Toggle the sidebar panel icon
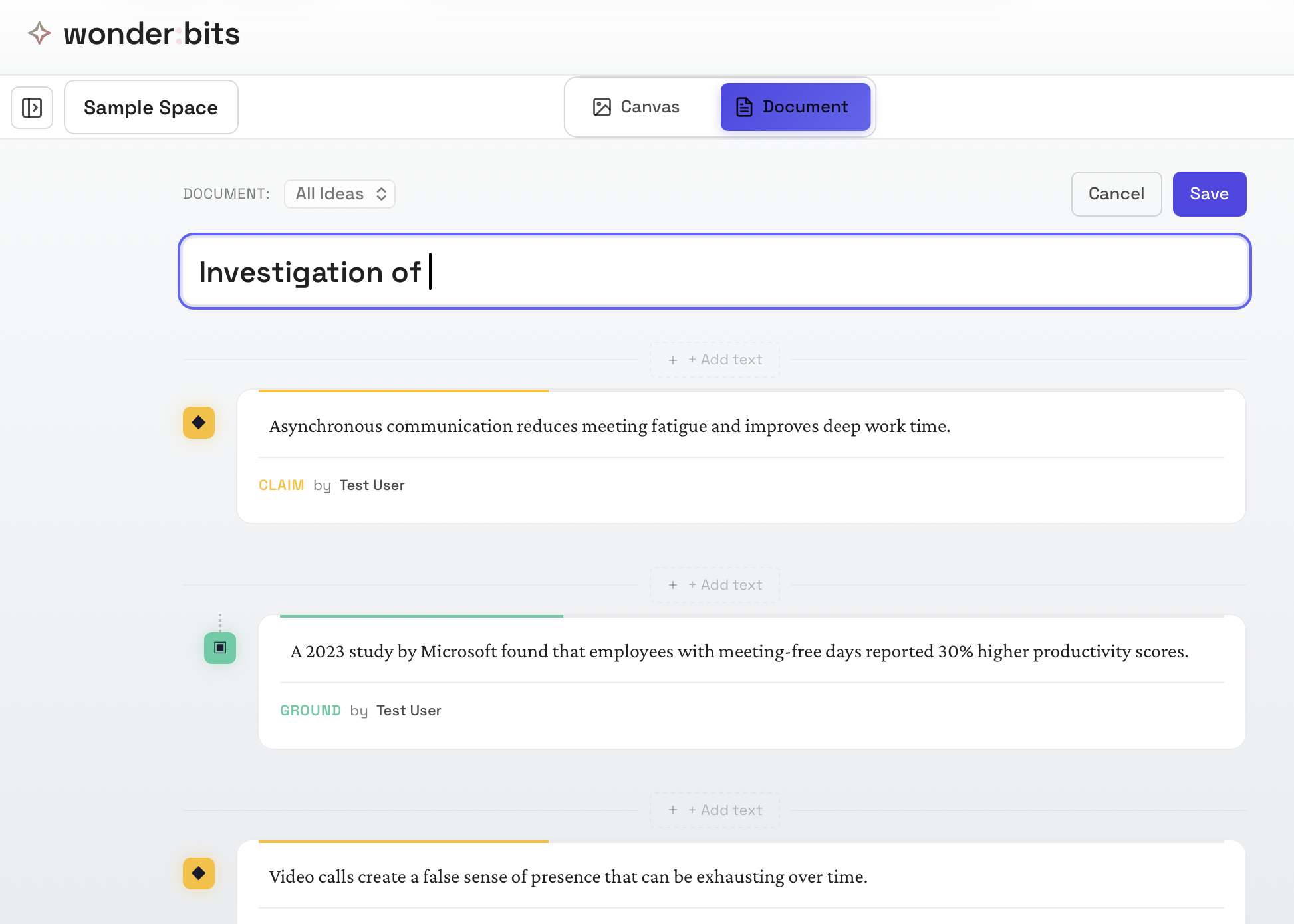Image resolution: width=1294 pixels, height=924 pixels. [32, 108]
